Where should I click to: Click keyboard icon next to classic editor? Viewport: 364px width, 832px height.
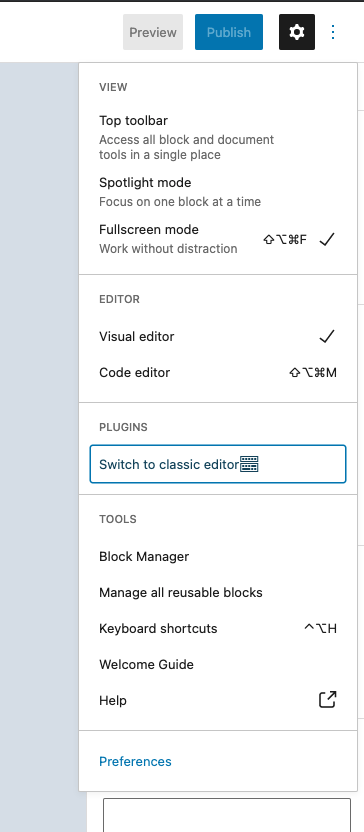point(249,464)
